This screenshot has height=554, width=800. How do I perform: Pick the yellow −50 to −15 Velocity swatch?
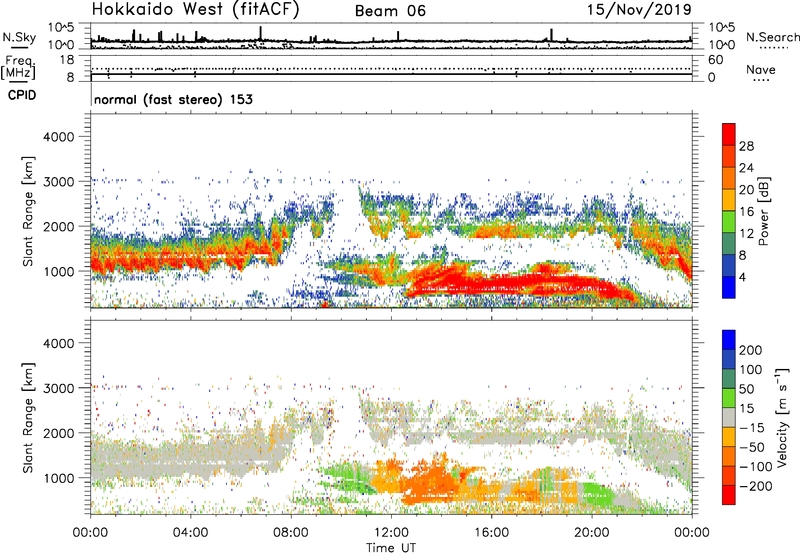[729, 437]
